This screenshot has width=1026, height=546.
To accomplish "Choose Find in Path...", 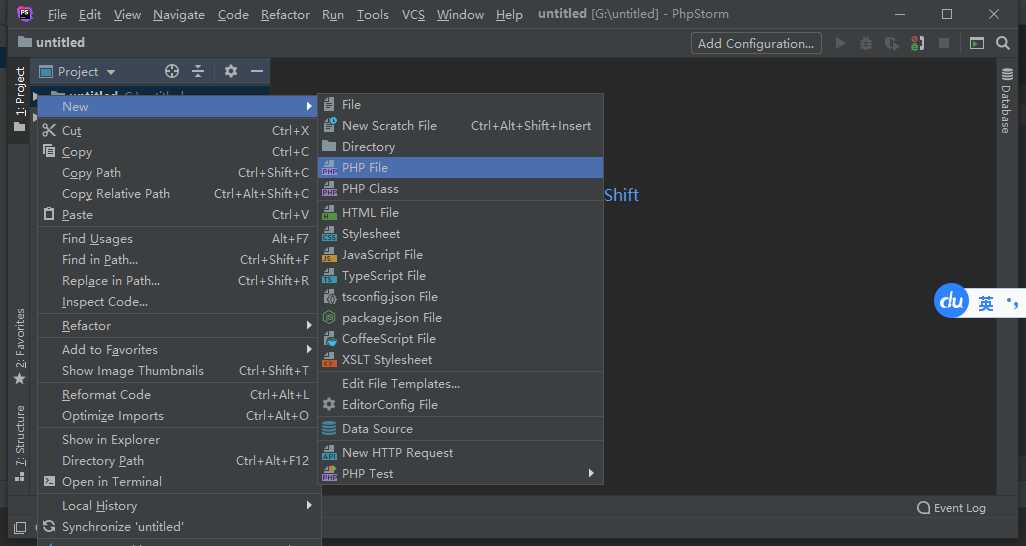I will 177,260.
